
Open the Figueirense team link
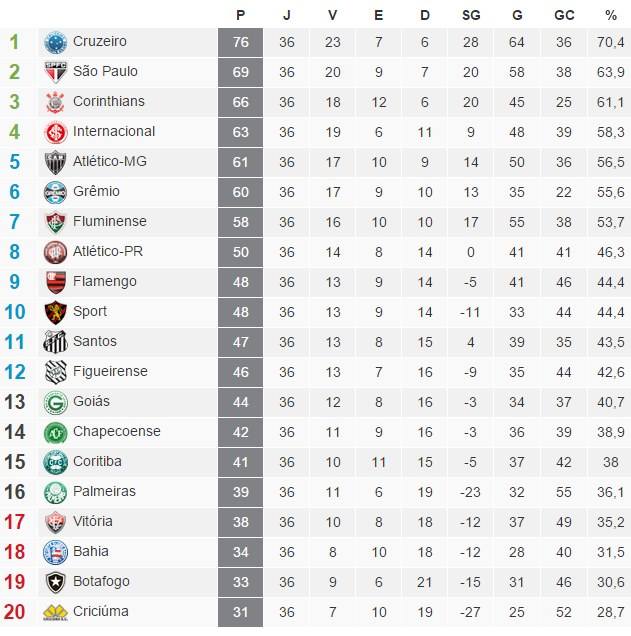pos(110,372)
